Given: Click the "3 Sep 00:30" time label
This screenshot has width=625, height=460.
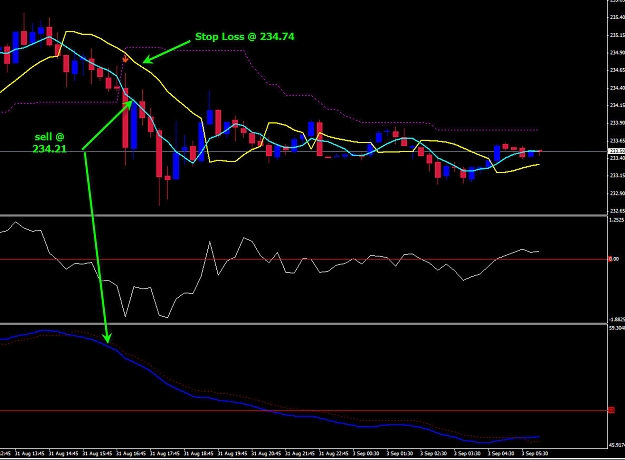Looking at the screenshot, I should pyautogui.click(x=366, y=454).
